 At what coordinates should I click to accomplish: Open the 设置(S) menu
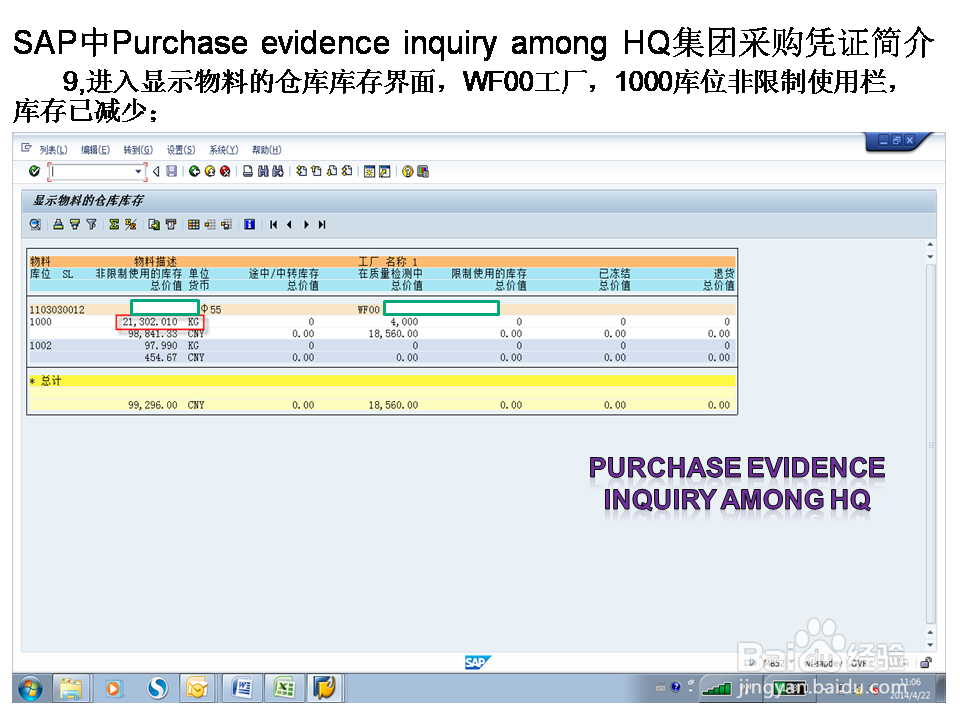(x=182, y=148)
